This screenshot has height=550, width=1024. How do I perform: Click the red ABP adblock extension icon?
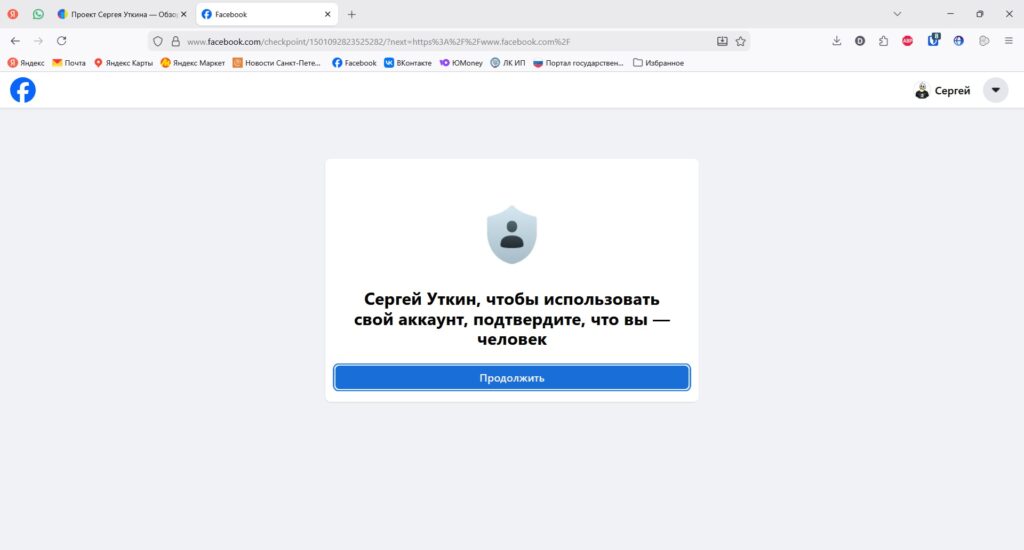pyautogui.click(x=907, y=41)
